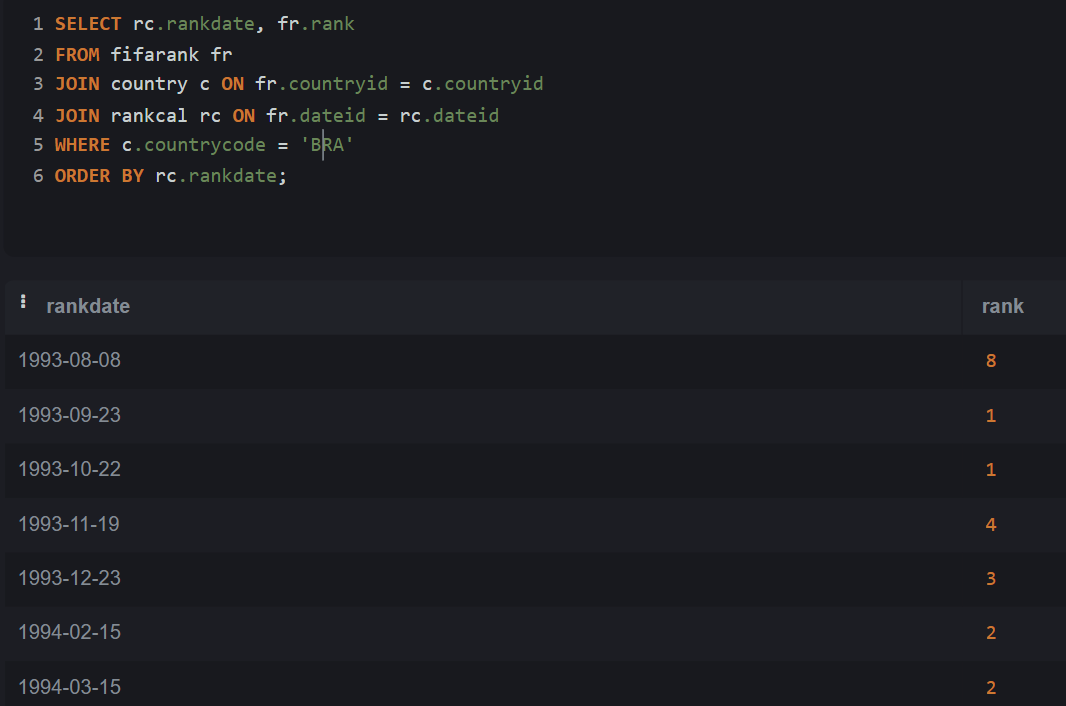This screenshot has width=1066, height=706.
Task: Sort by the rankdate column header
Action: click(88, 306)
